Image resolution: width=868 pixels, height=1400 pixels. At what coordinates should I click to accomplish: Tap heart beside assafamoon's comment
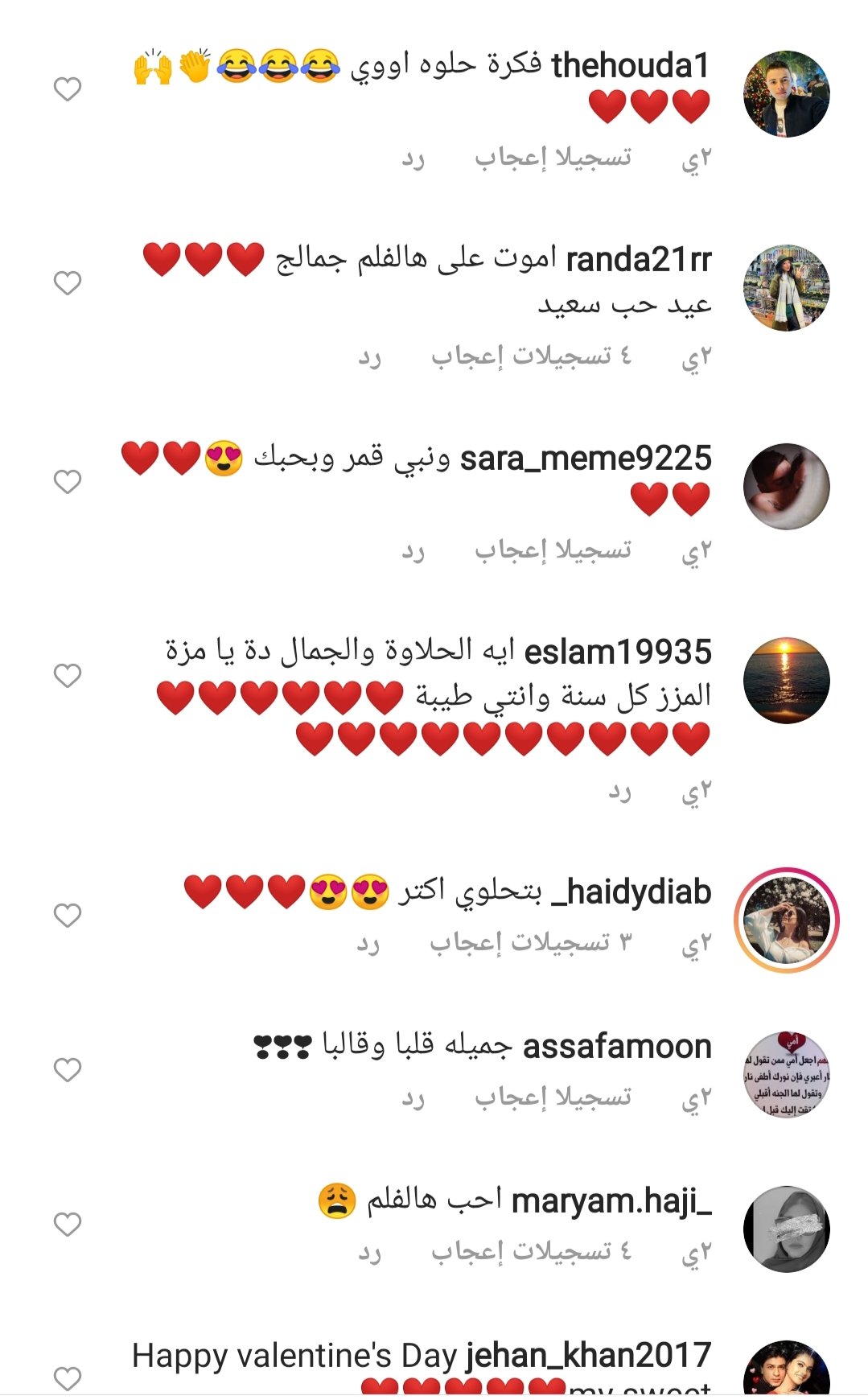68,1070
